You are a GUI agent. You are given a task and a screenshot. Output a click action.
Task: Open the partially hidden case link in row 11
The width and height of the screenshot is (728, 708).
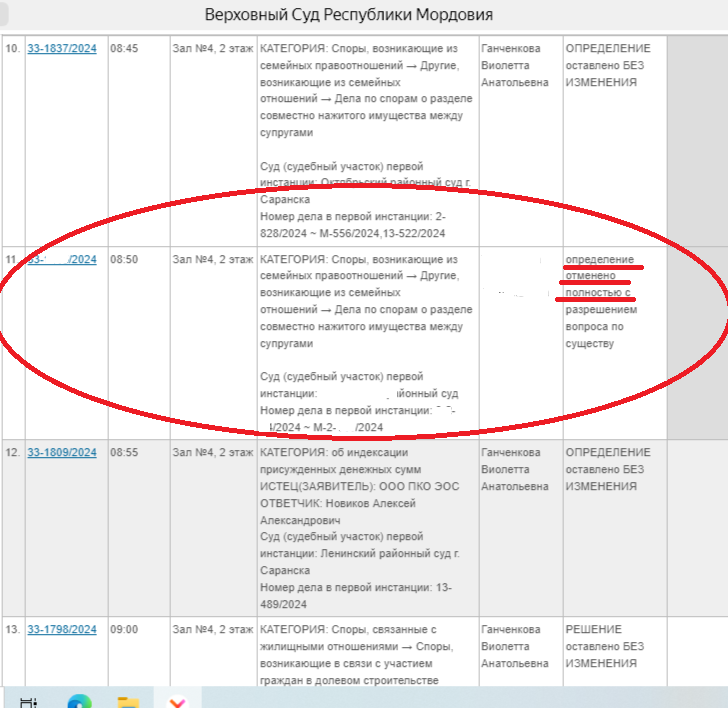[x=62, y=259]
